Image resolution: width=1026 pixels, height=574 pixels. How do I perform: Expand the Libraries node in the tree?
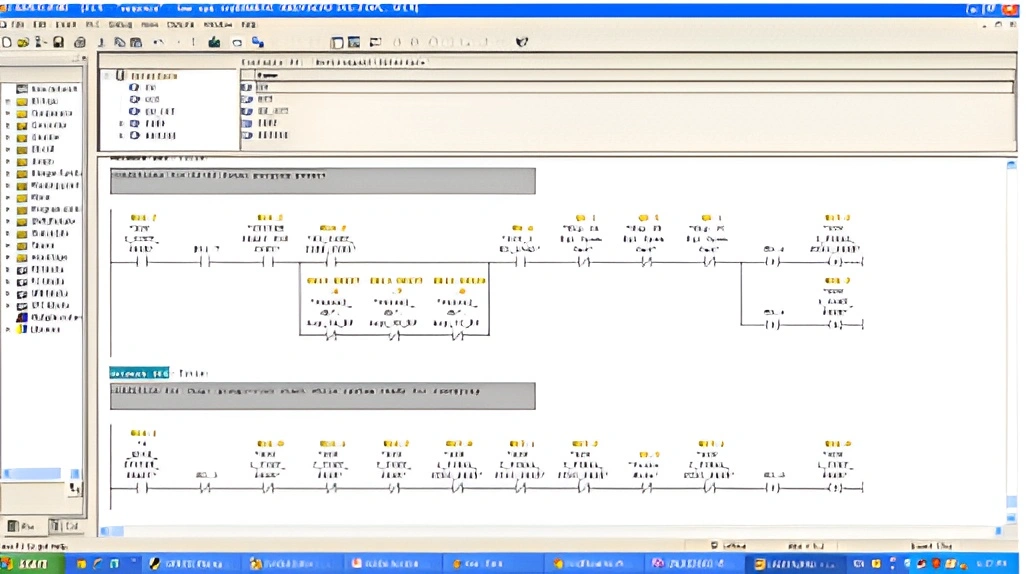click(x=8, y=329)
